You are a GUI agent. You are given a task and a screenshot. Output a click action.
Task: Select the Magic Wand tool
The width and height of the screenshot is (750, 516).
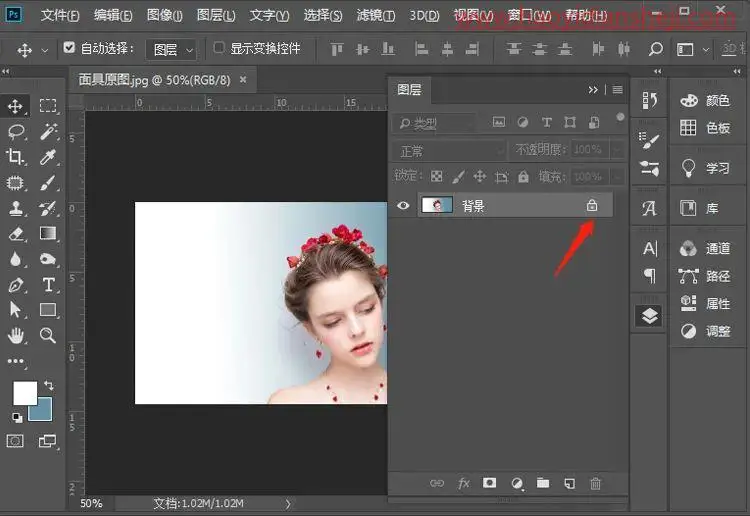48,131
